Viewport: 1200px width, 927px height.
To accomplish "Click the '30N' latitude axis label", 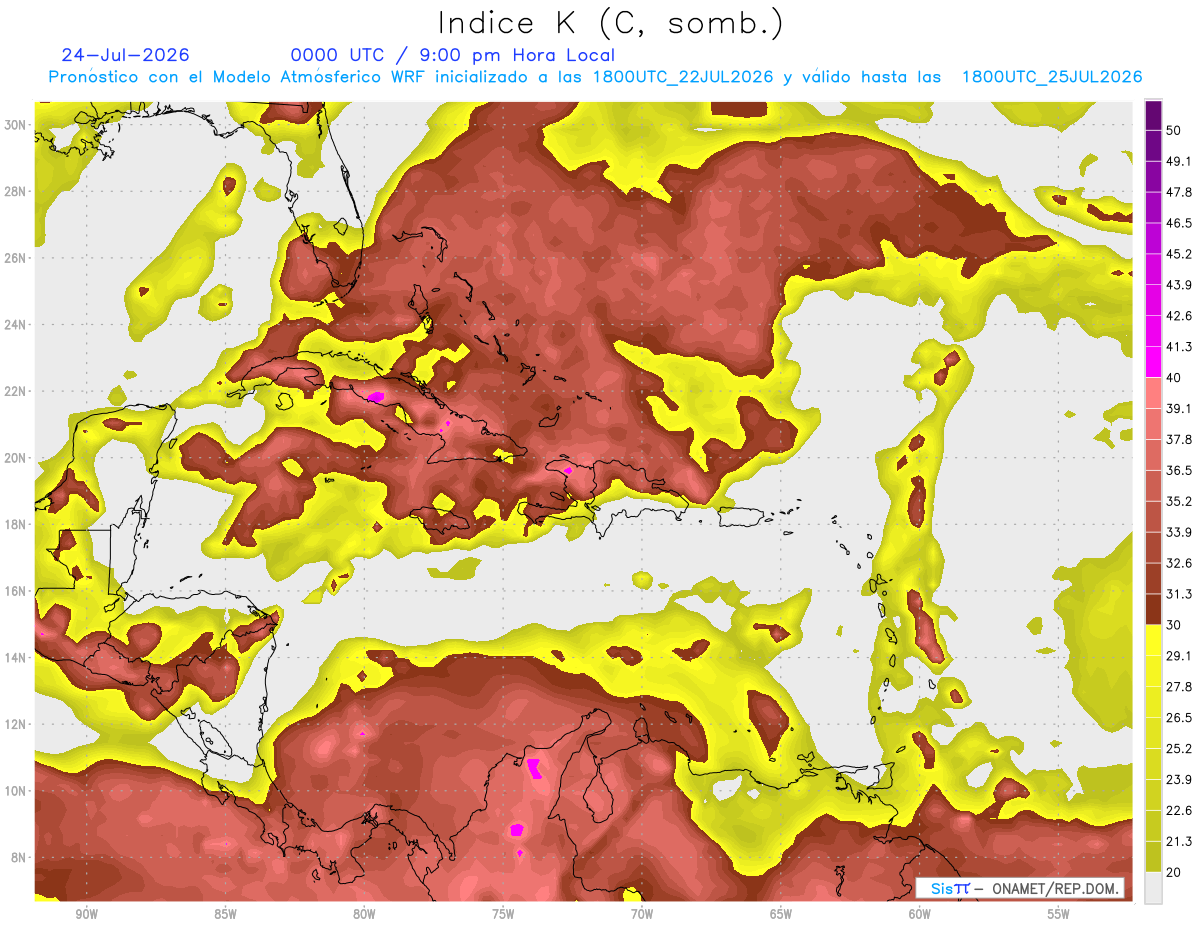I will click(15, 125).
